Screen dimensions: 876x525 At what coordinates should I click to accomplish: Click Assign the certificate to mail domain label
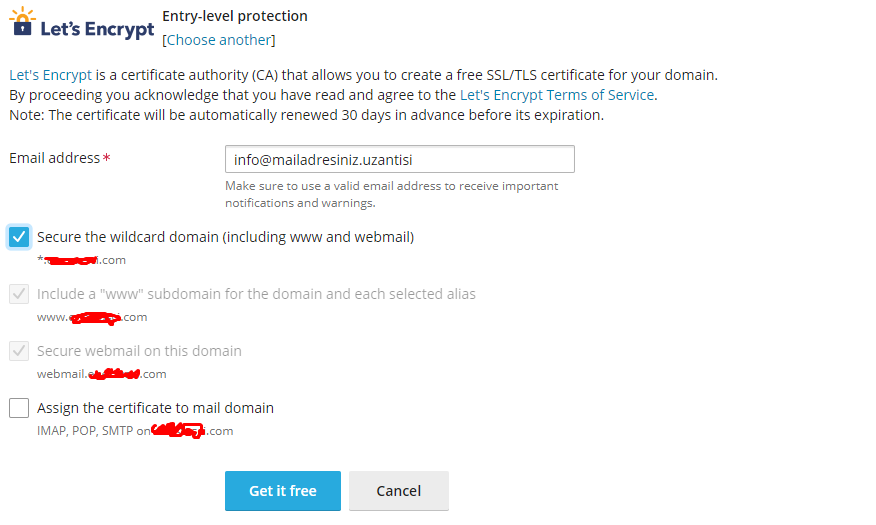click(155, 408)
